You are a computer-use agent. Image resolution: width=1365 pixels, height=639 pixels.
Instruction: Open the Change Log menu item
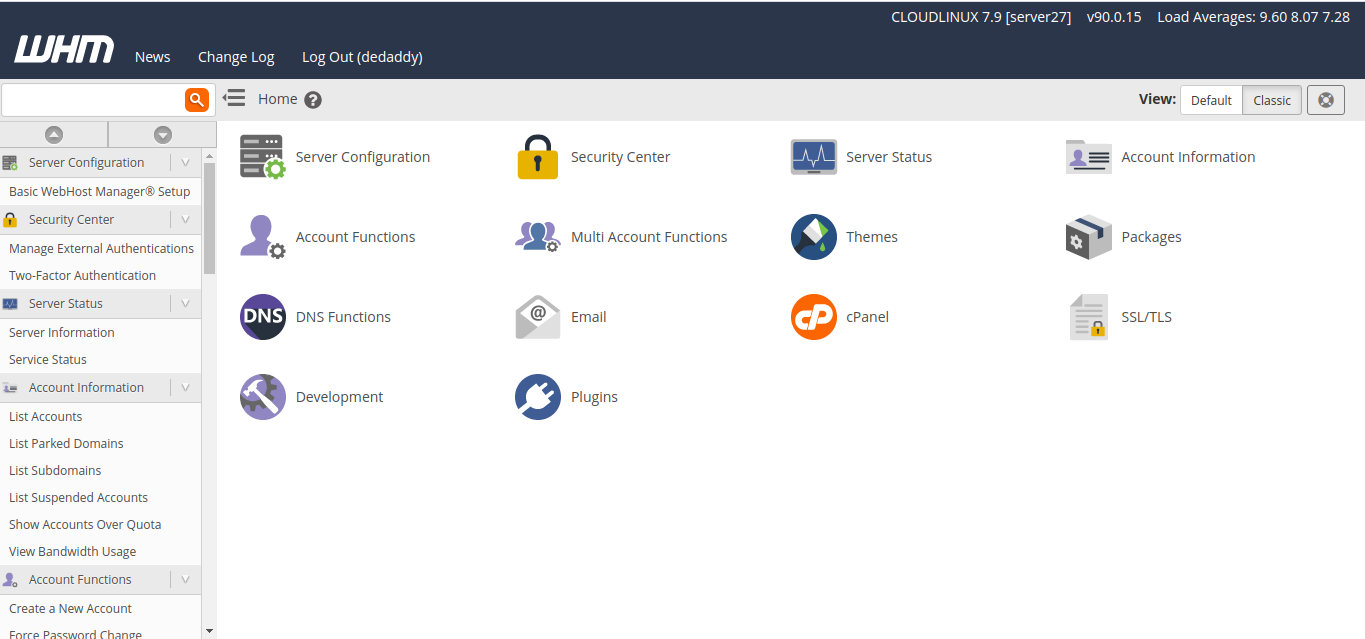[236, 57]
